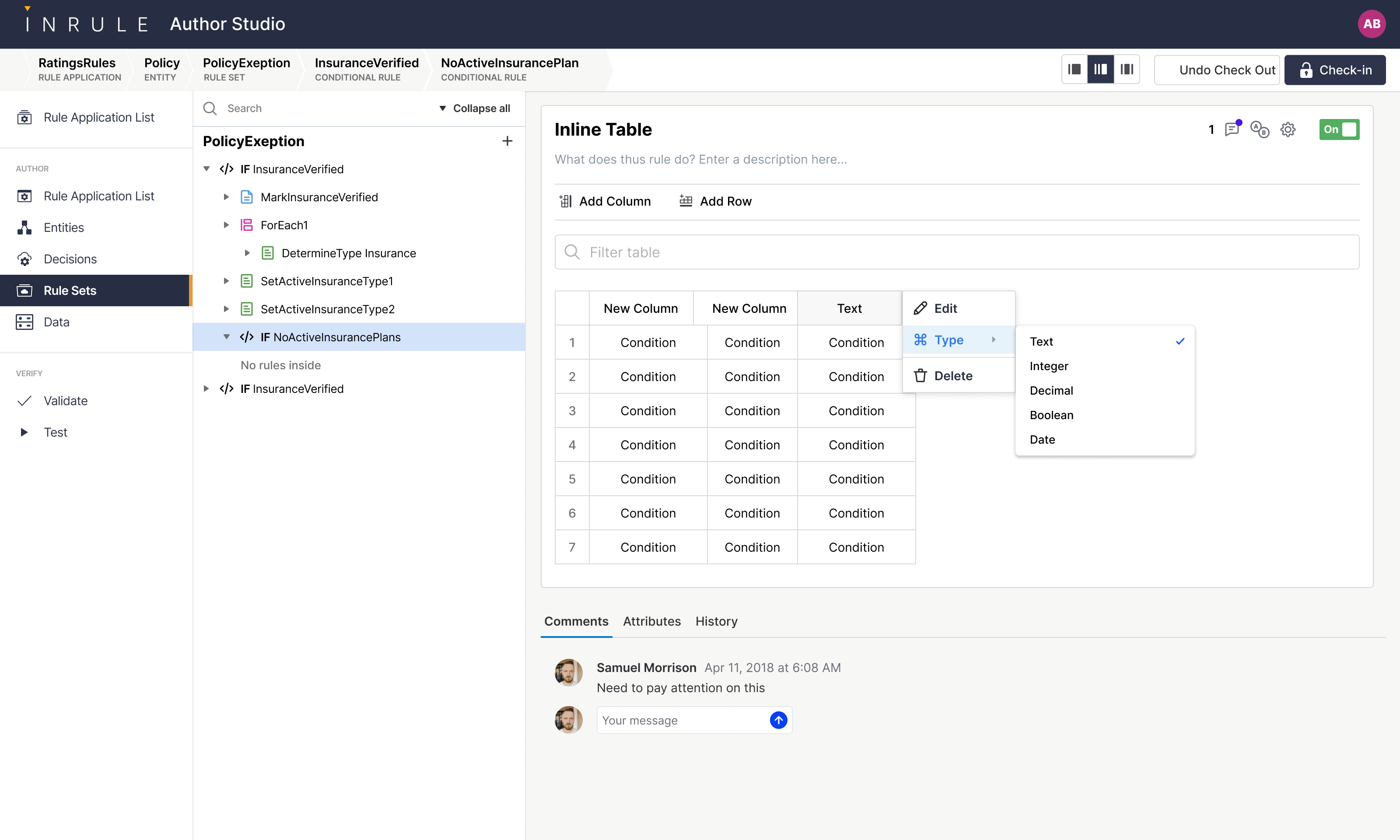Click the Check-in button
Screen dimensions: 1400x840
(x=1335, y=70)
